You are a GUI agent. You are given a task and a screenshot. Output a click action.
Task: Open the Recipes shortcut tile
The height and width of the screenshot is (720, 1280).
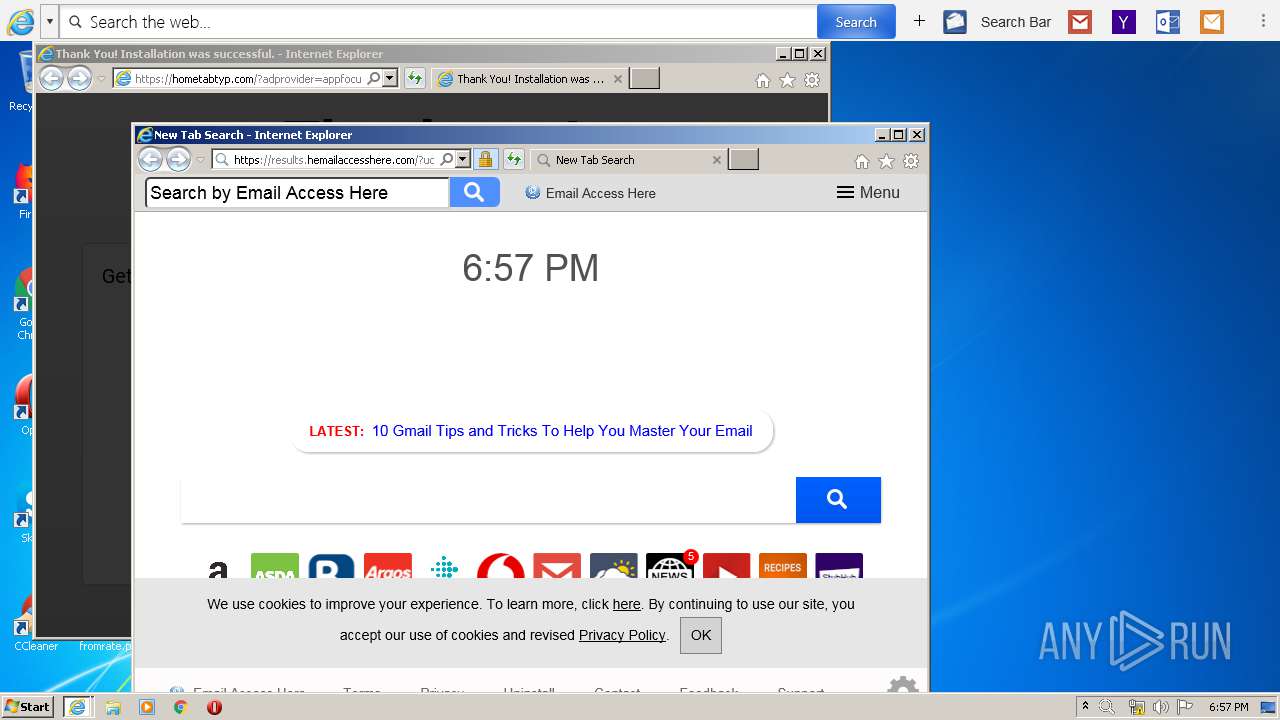coord(783,566)
